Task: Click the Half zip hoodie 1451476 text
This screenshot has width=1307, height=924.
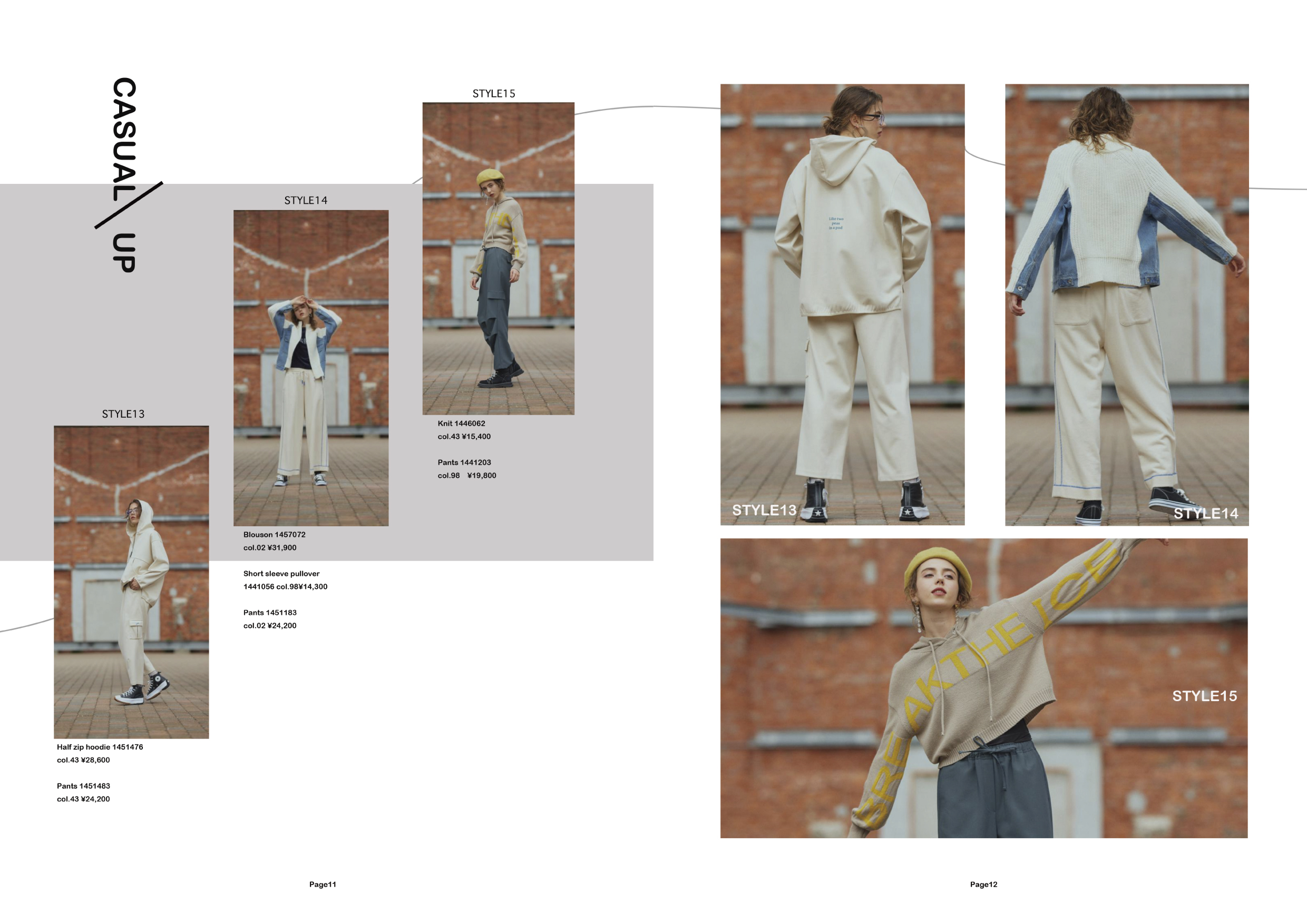Action: pyautogui.click(x=100, y=747)
